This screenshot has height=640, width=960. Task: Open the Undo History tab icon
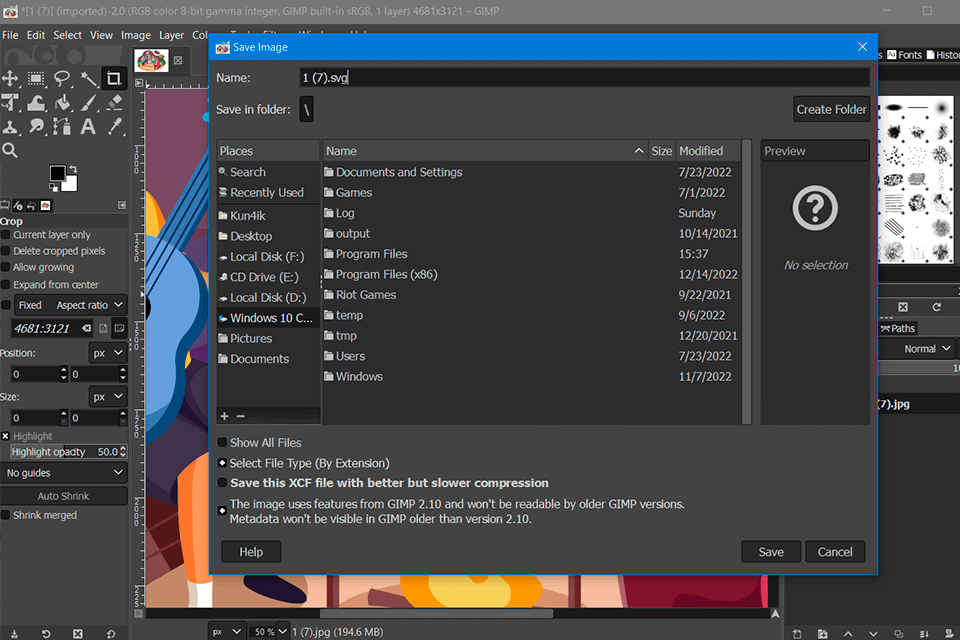(31, 206)
